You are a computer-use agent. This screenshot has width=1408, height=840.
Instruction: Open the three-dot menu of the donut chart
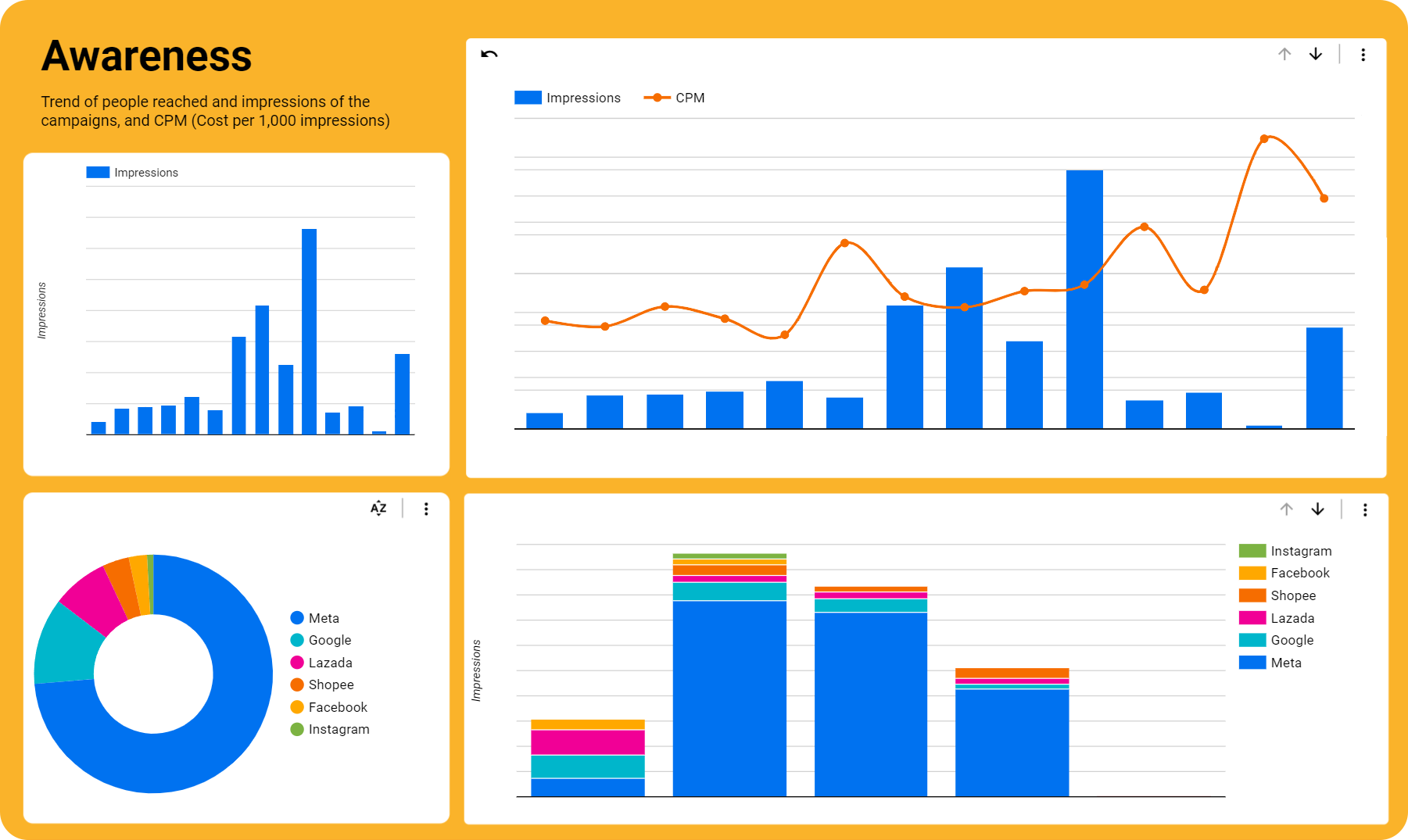[426, 509]
